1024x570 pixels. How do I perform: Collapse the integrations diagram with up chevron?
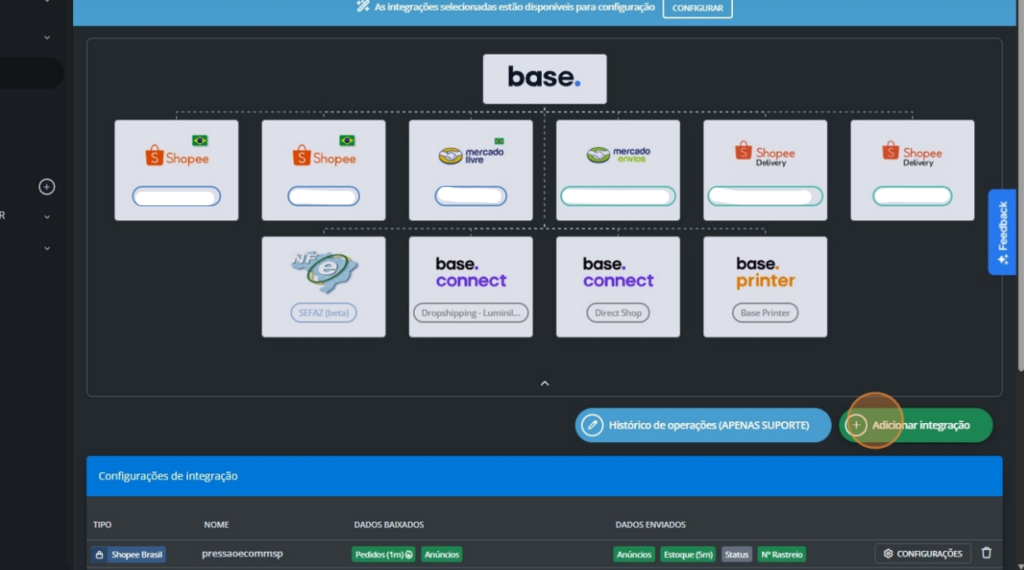coord(545,383)
